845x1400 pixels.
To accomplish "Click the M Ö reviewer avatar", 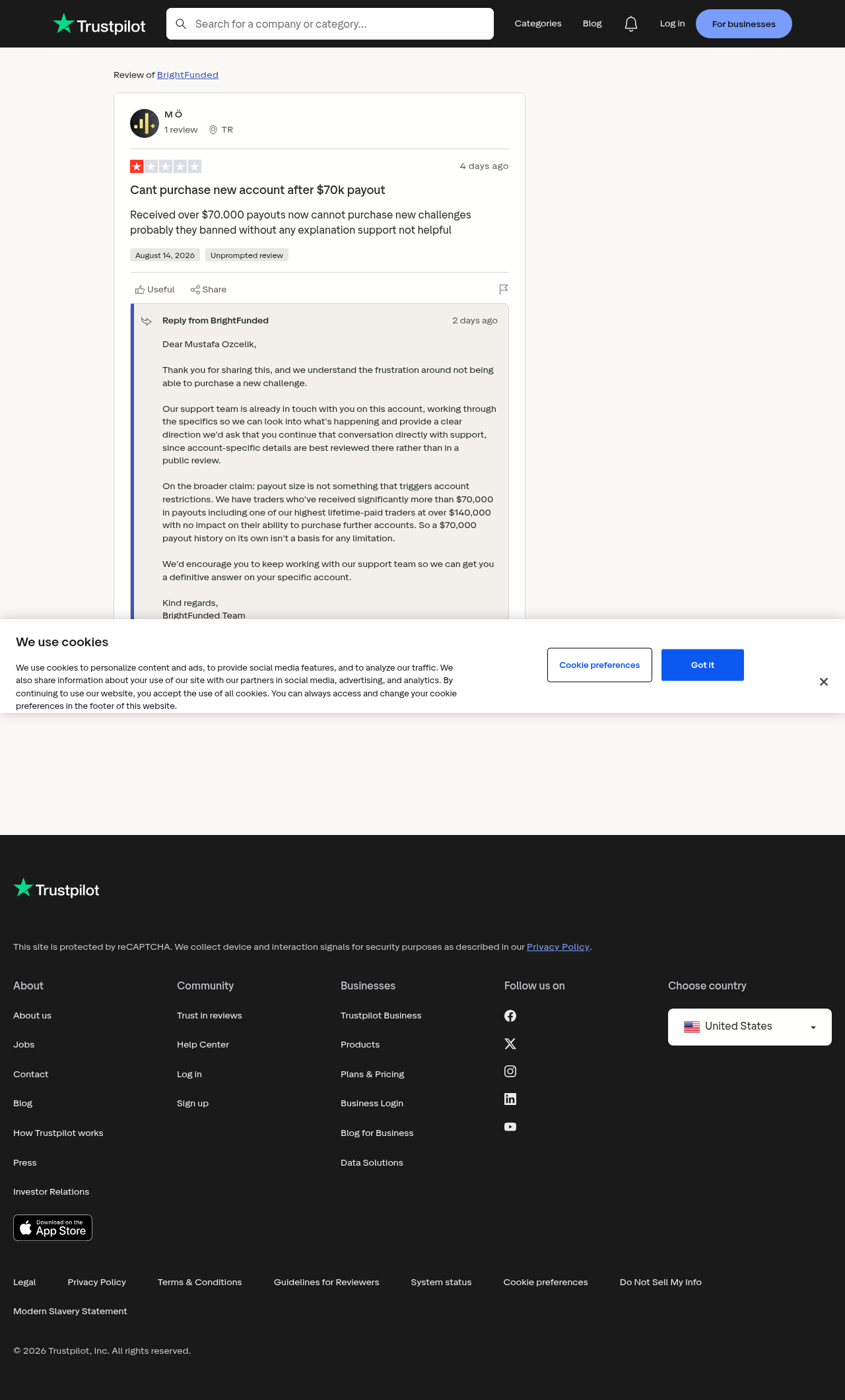I will click(145, 123).
